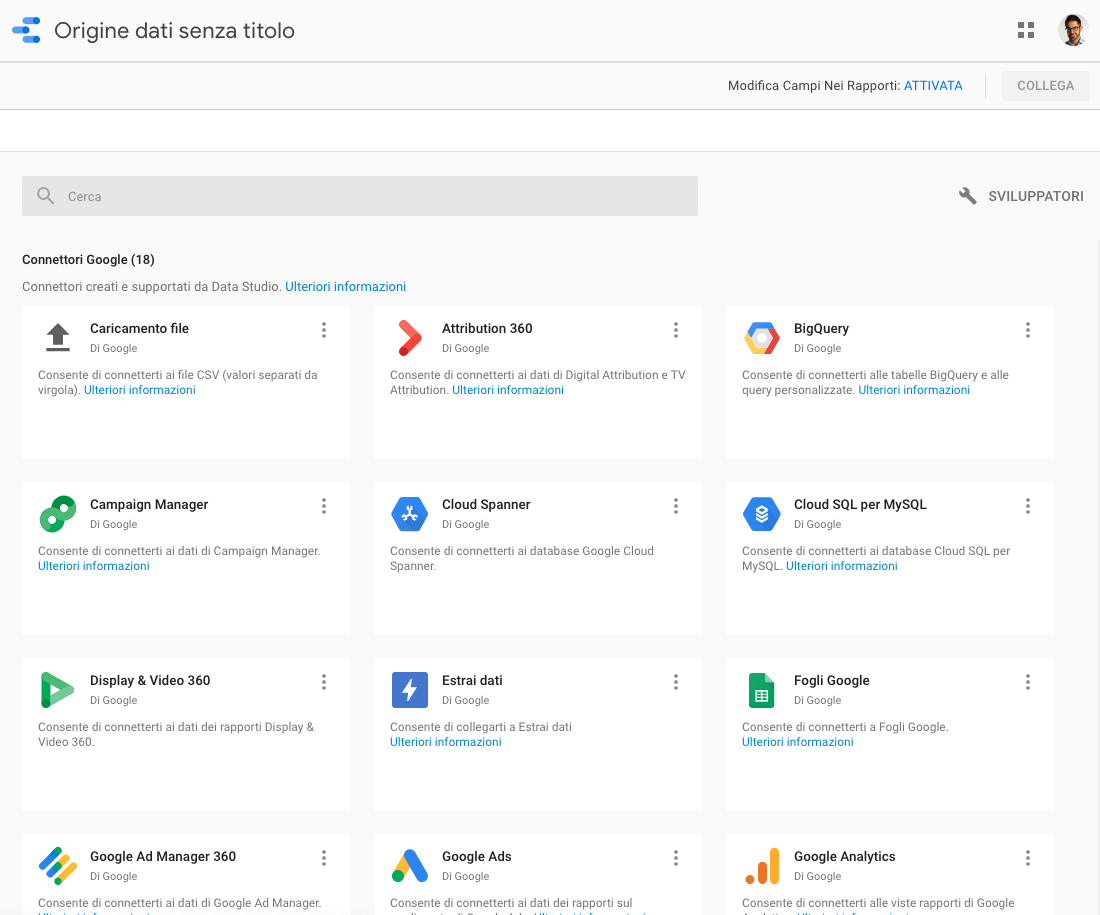Click the Cerca search field
This screenshot has height=915, width=1100.
(360, 196)
